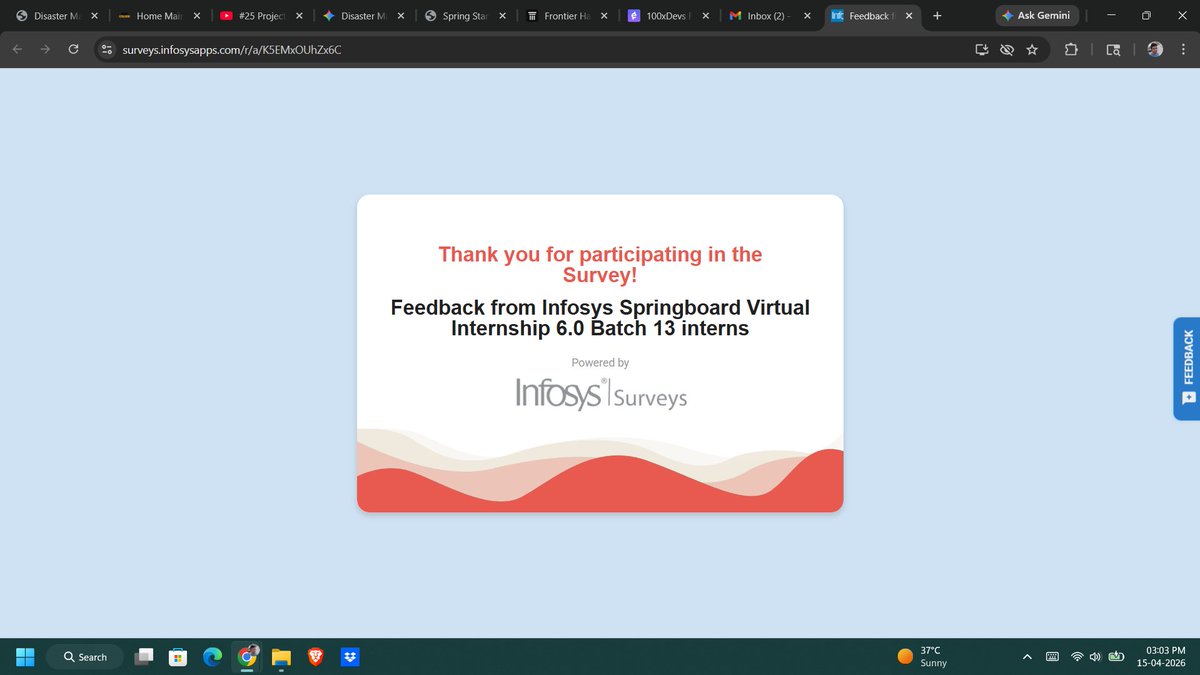This screenshot has height=675, width=1200.
Task: Close the Inbox (2) tab
Action: point(807,16)
